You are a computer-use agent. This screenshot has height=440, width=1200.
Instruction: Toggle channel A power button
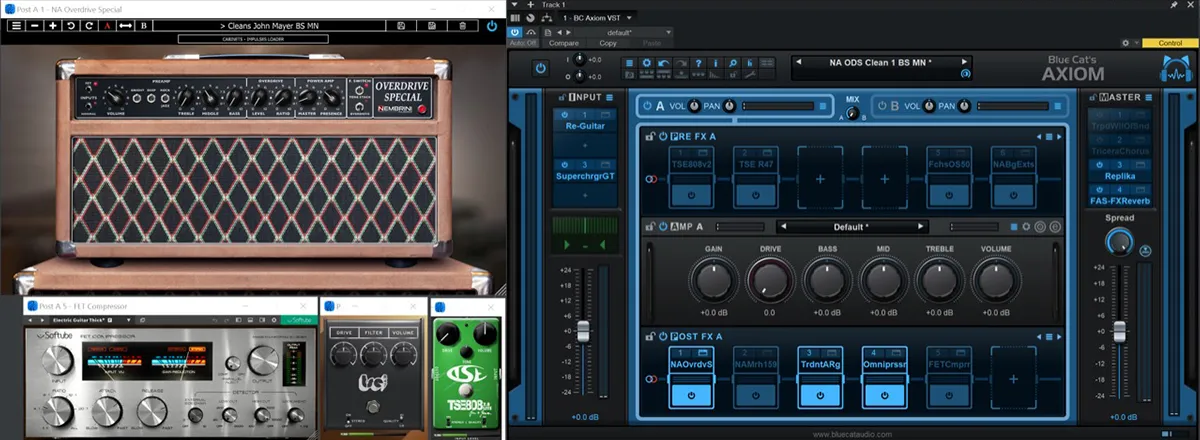tap(647, 106)
